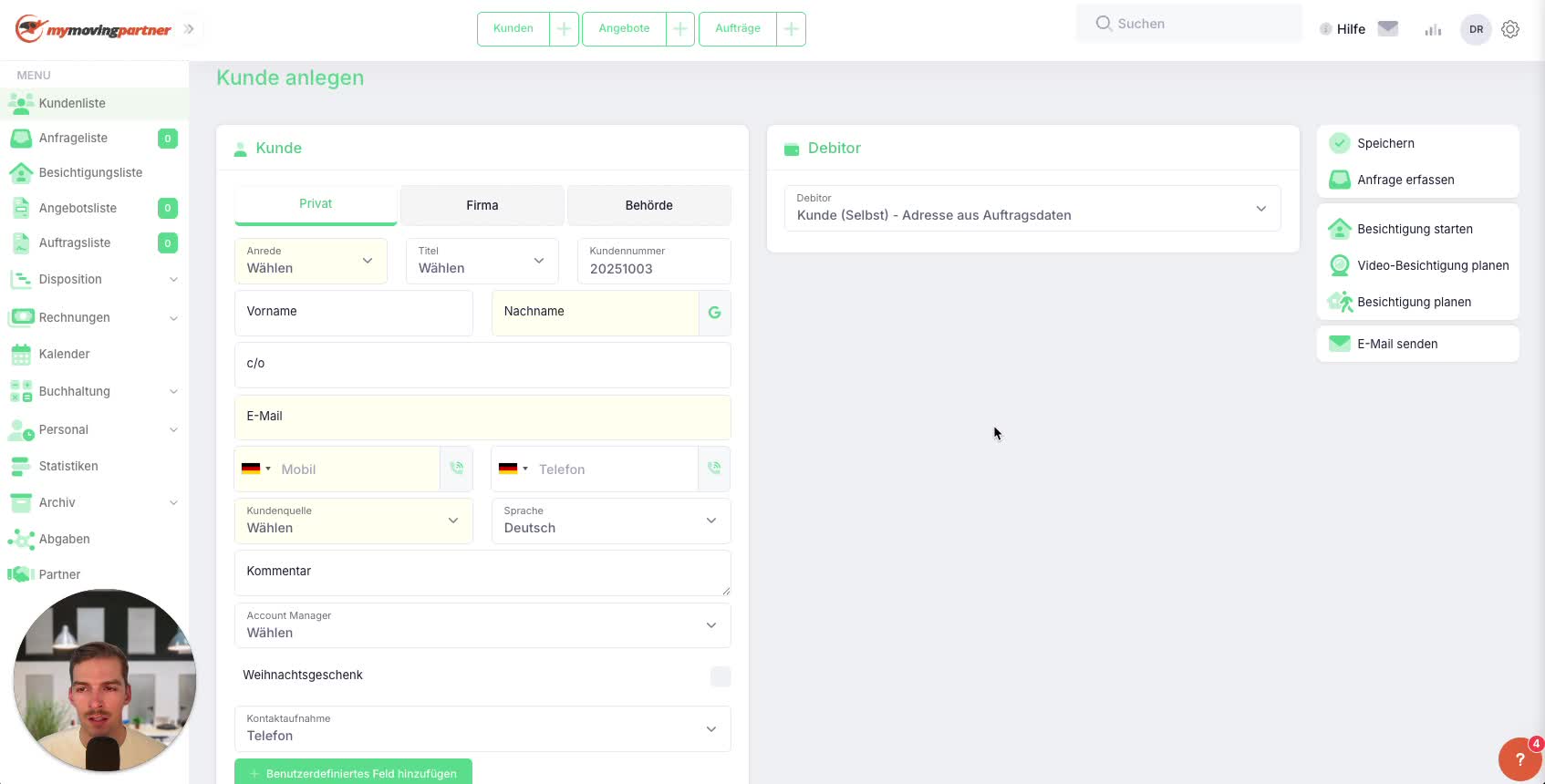Screen dimensions: 1545x784
Task: Expand the Disposition menu
Action: (x=94, y=279)
